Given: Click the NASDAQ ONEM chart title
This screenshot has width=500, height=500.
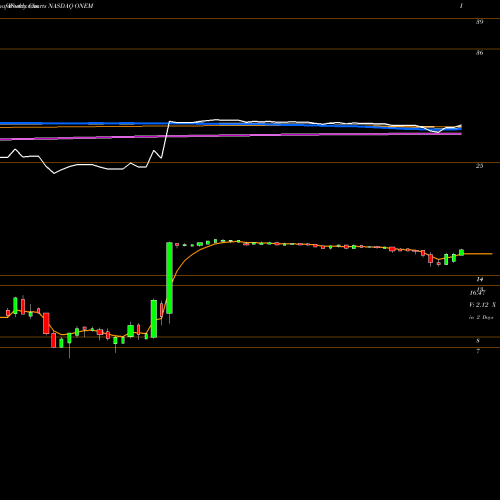Looking at the screenshot, I should point(71,6).
